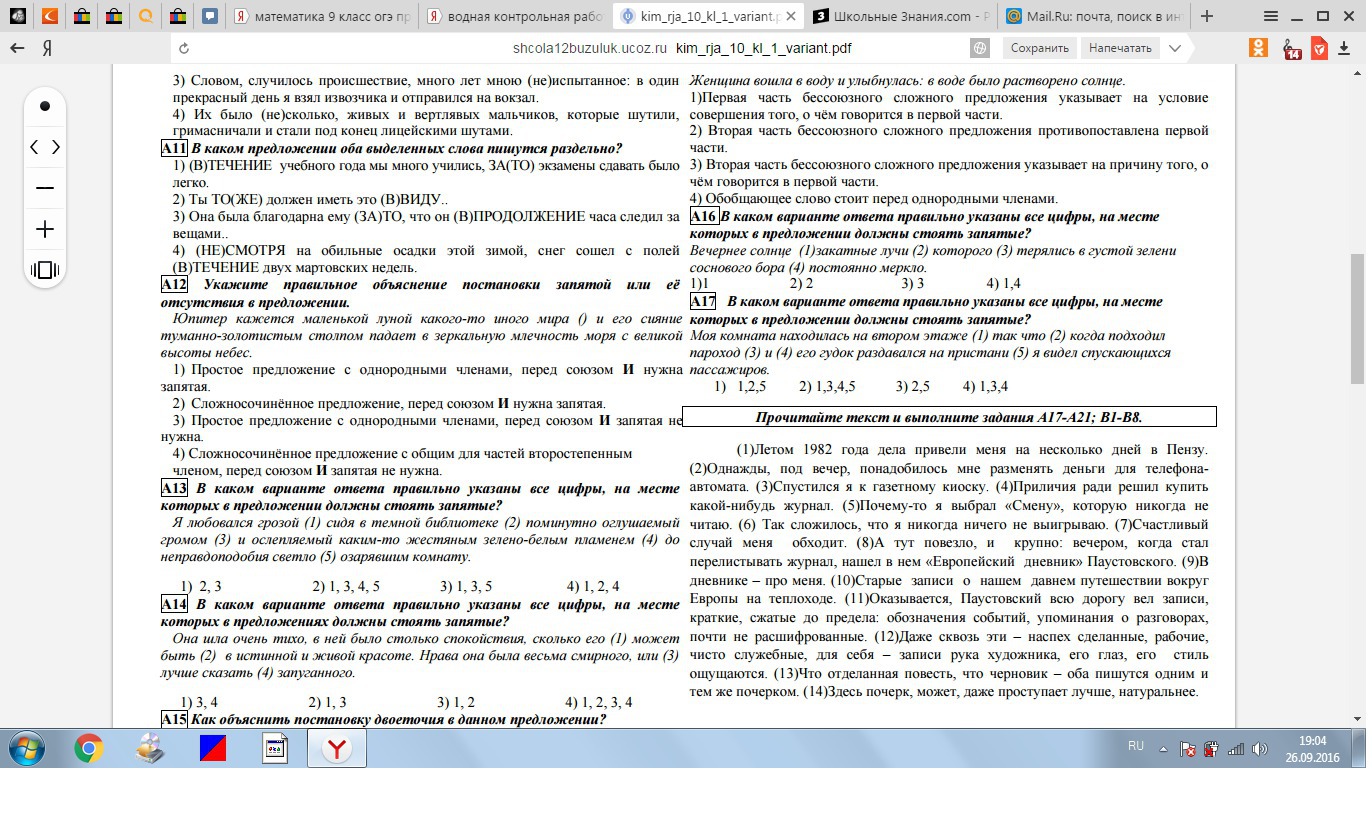Switch to the pinned tab with the blue chat bubble
Image resolution: width=1372 pixels, height=832 pixels.
[209, 16]
